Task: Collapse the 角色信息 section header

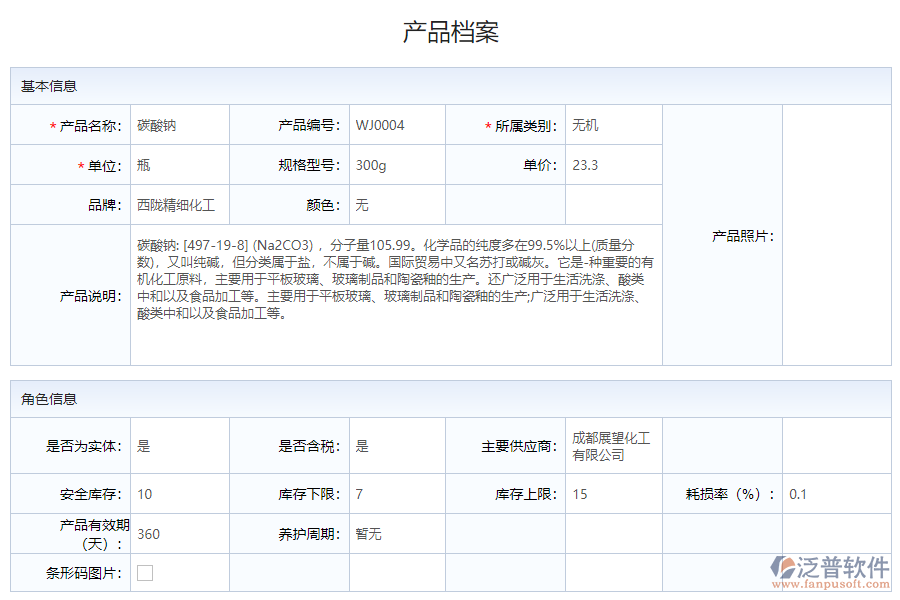Action: point(45,400)
